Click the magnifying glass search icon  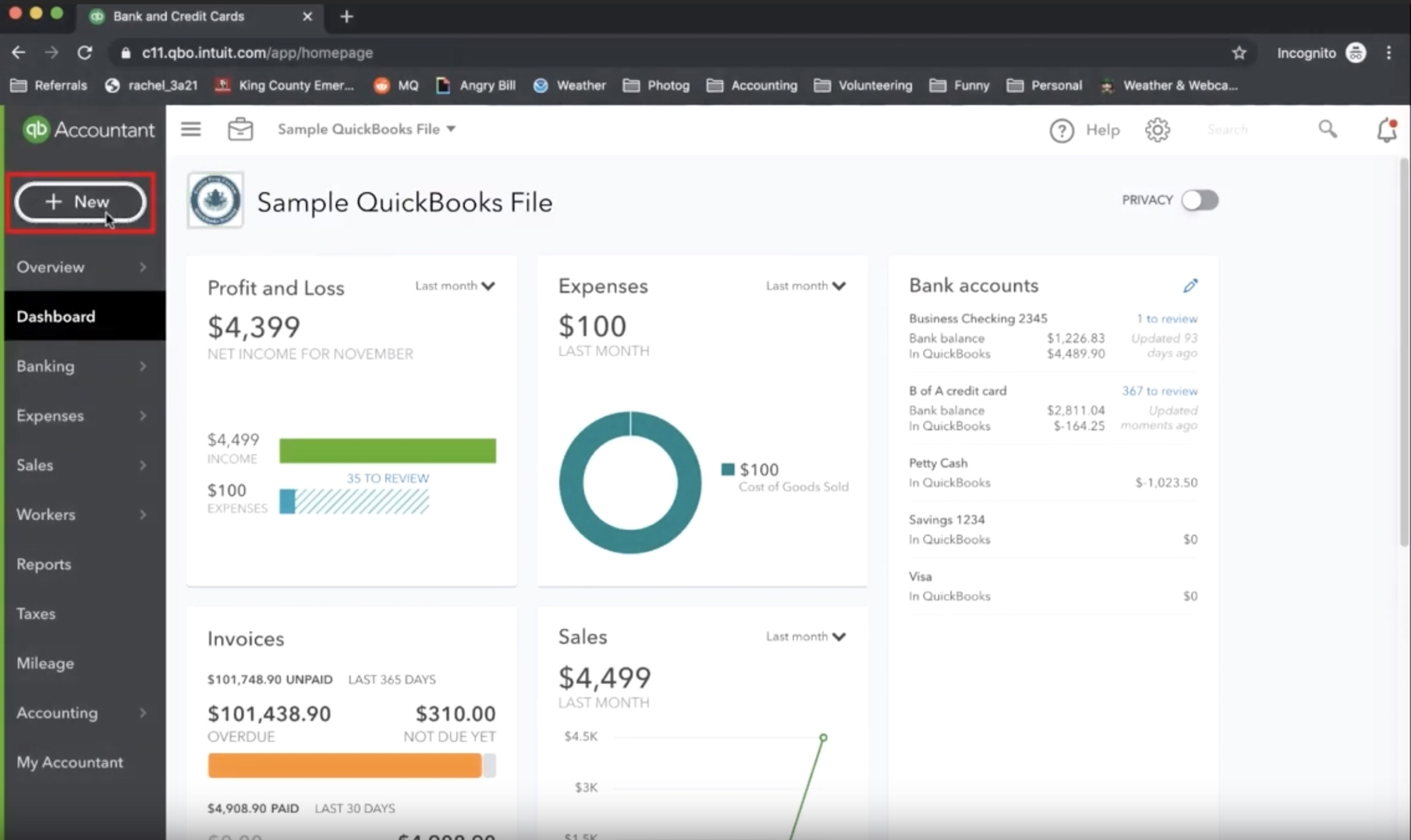[x=1327, y=130]
